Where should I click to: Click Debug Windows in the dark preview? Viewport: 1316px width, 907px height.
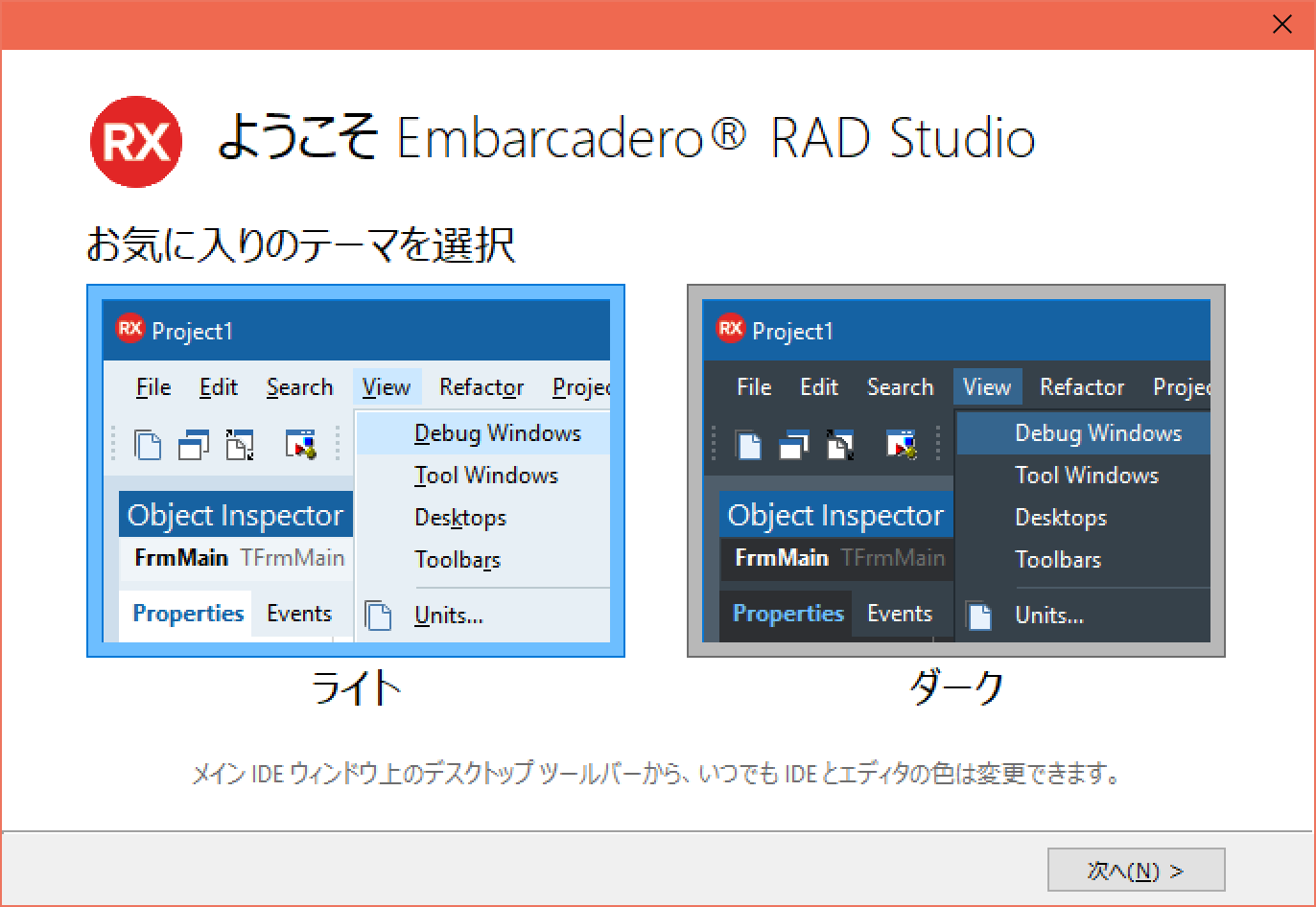[1084, 433]
